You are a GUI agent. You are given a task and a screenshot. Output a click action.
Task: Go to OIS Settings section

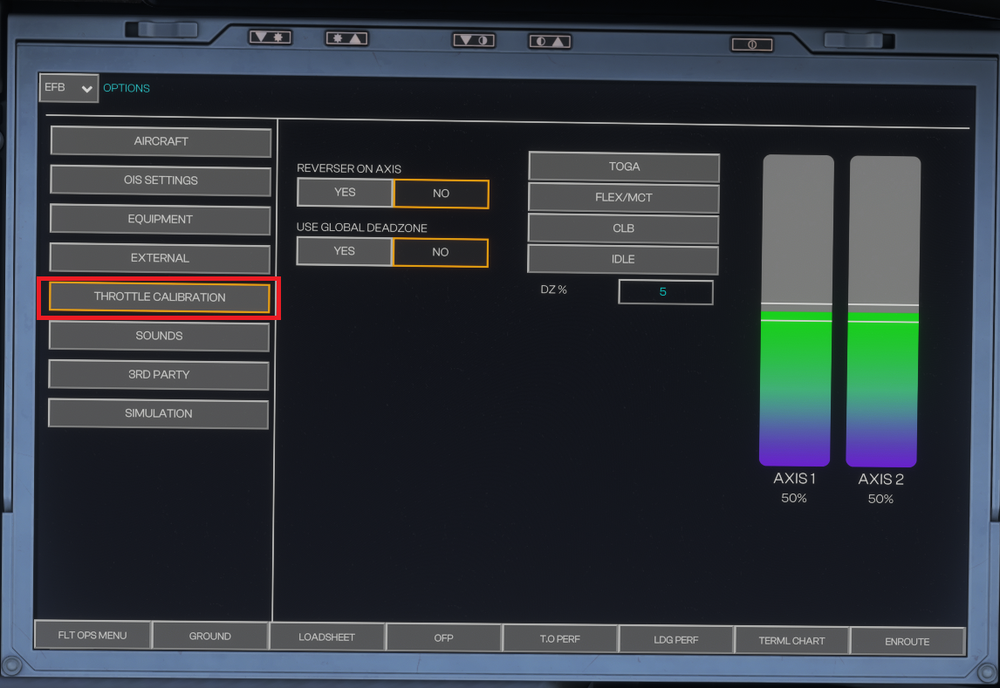pos(161,181)
